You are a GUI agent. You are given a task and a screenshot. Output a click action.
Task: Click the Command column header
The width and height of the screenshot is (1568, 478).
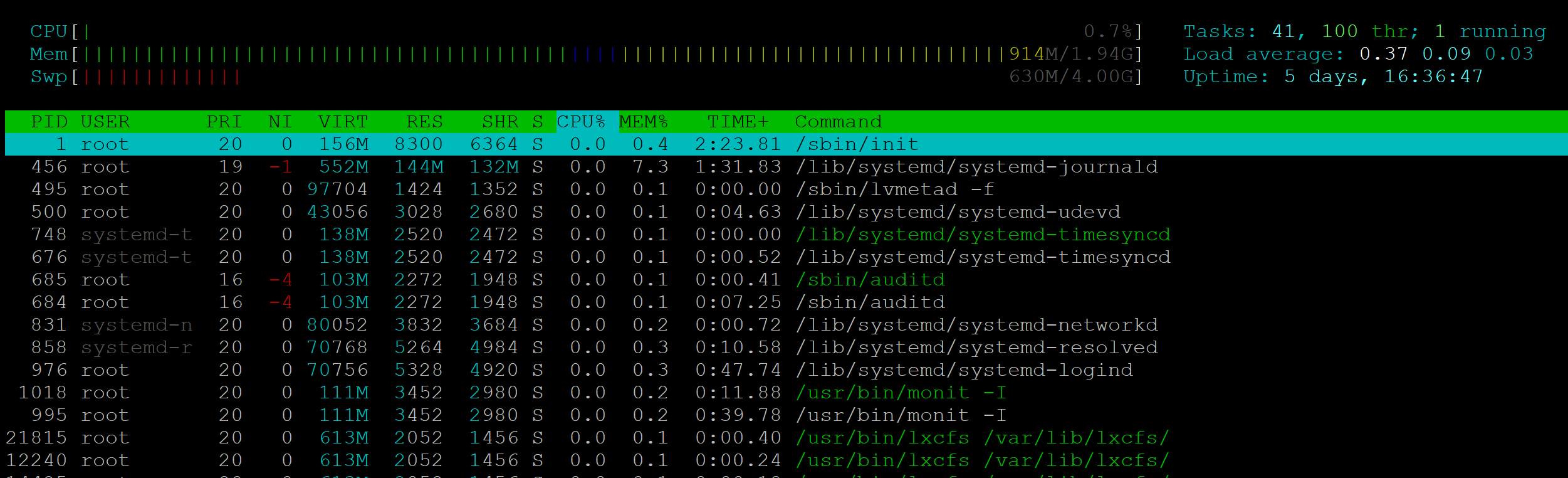[838, 122]
